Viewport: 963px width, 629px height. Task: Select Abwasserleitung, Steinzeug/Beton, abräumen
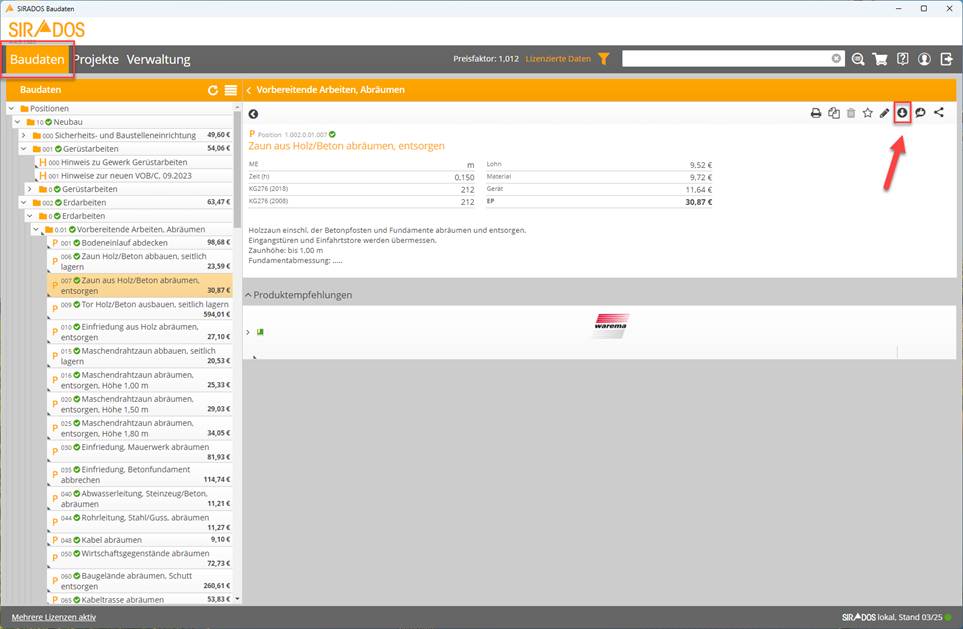tap(140, 498)
